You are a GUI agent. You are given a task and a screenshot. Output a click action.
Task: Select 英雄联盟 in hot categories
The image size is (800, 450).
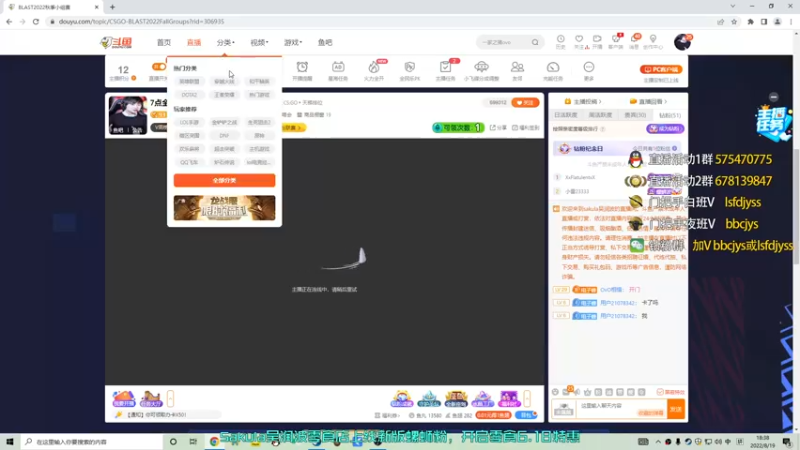coord(189,81)
